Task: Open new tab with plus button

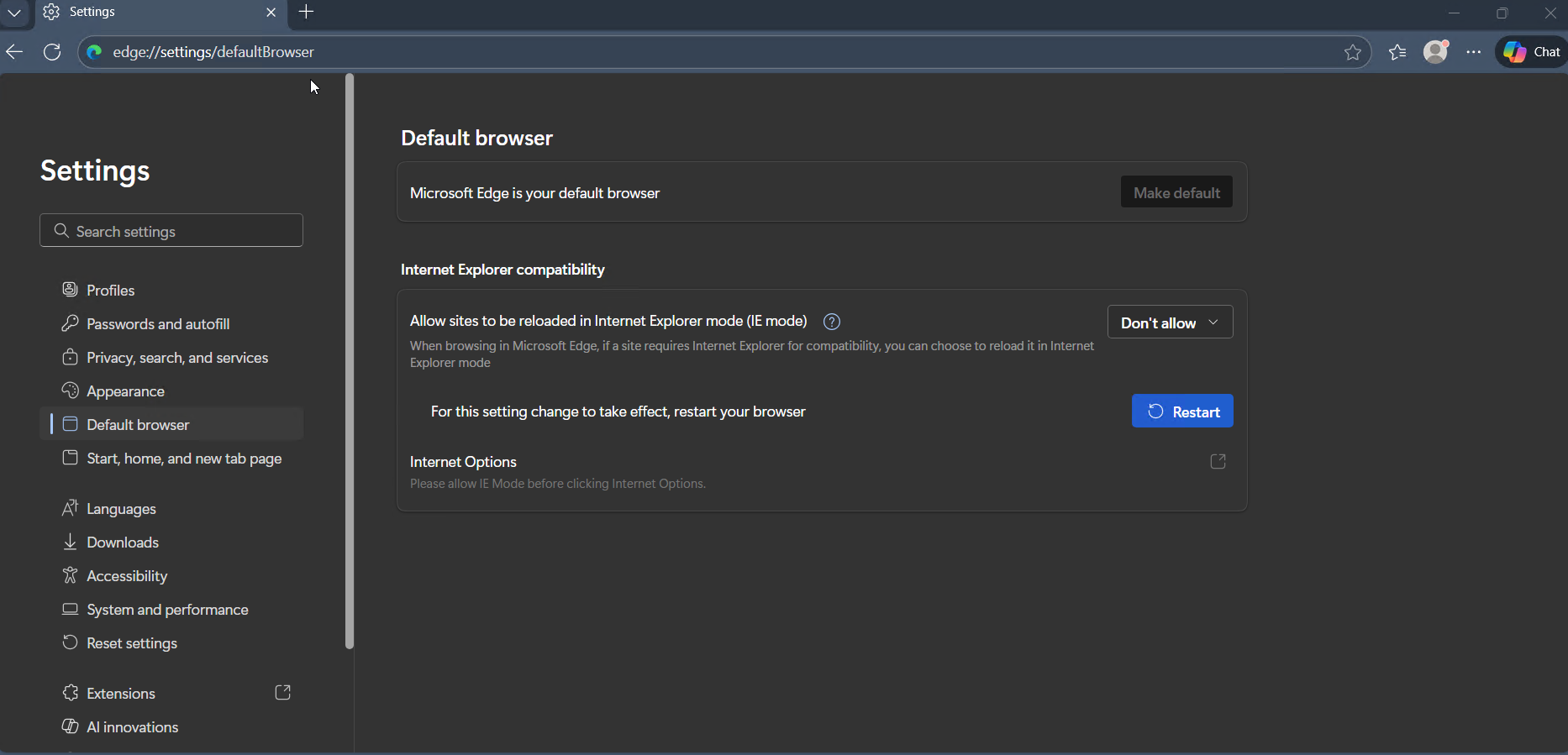Action: point(306,12)
